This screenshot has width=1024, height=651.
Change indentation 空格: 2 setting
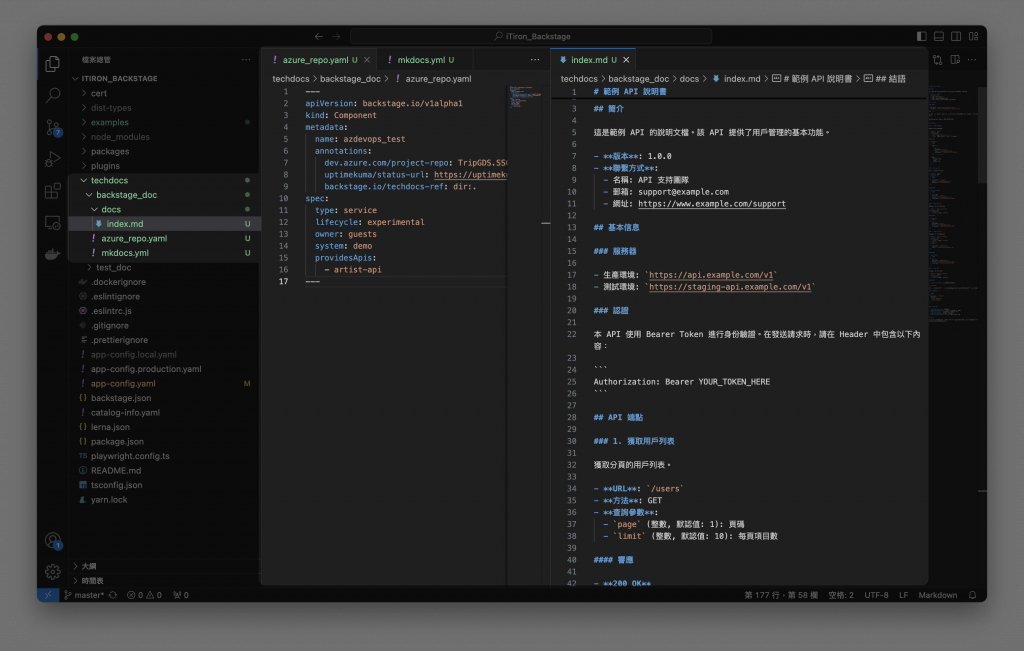pos(840,595)
